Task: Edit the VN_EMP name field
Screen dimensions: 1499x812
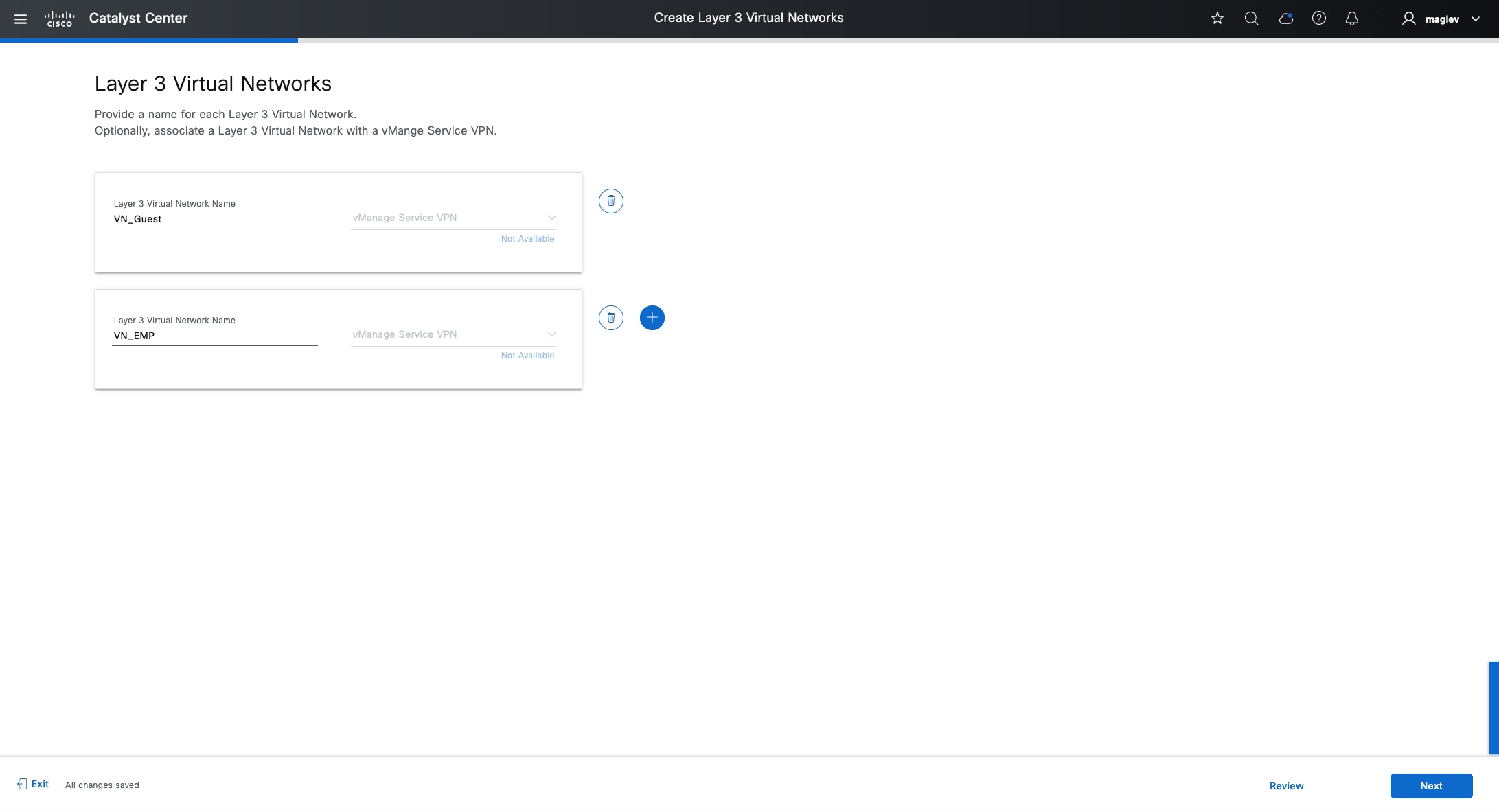Action: [214, 336]
